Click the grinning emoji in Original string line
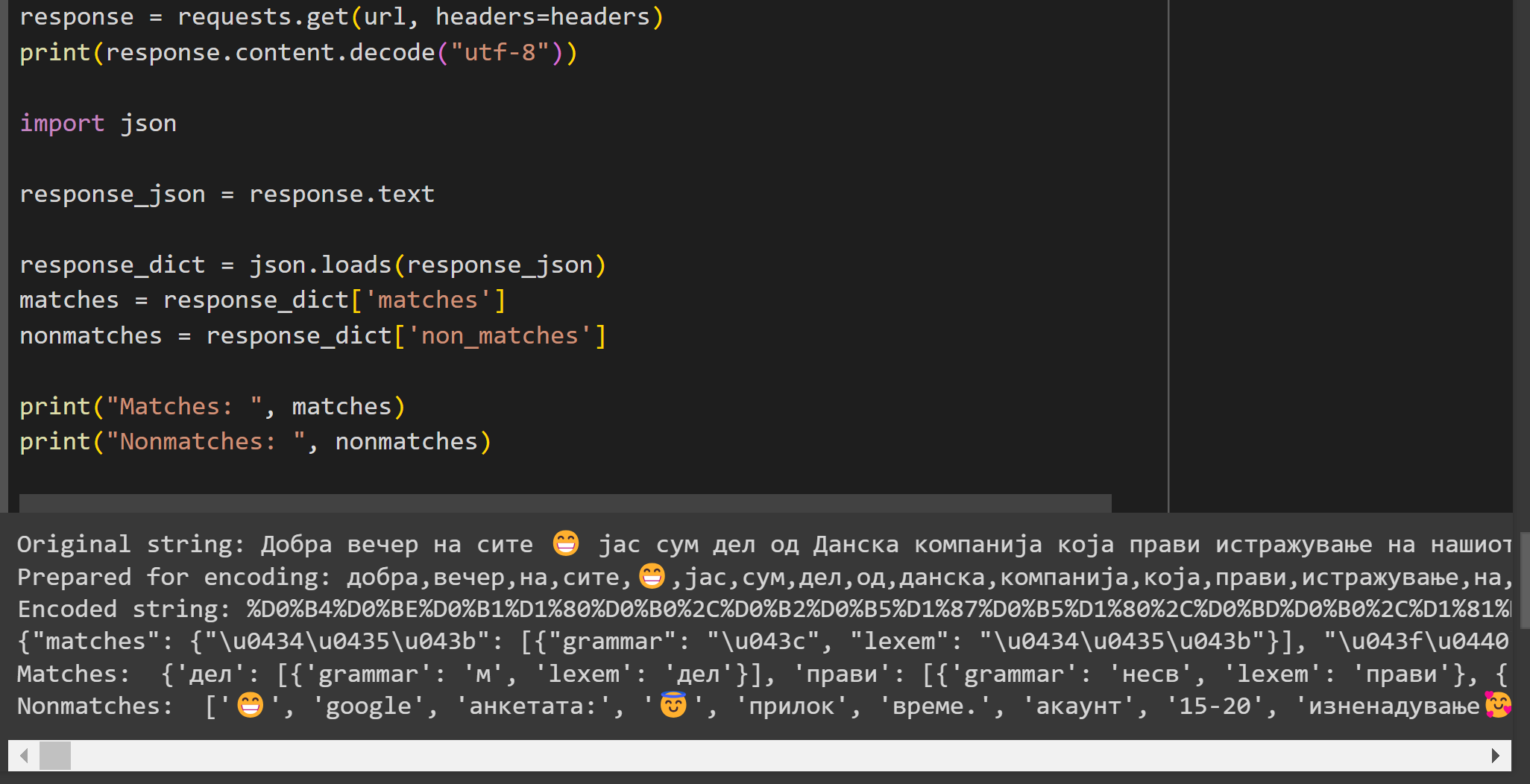The image size is (1530, 784). point(566,544)
